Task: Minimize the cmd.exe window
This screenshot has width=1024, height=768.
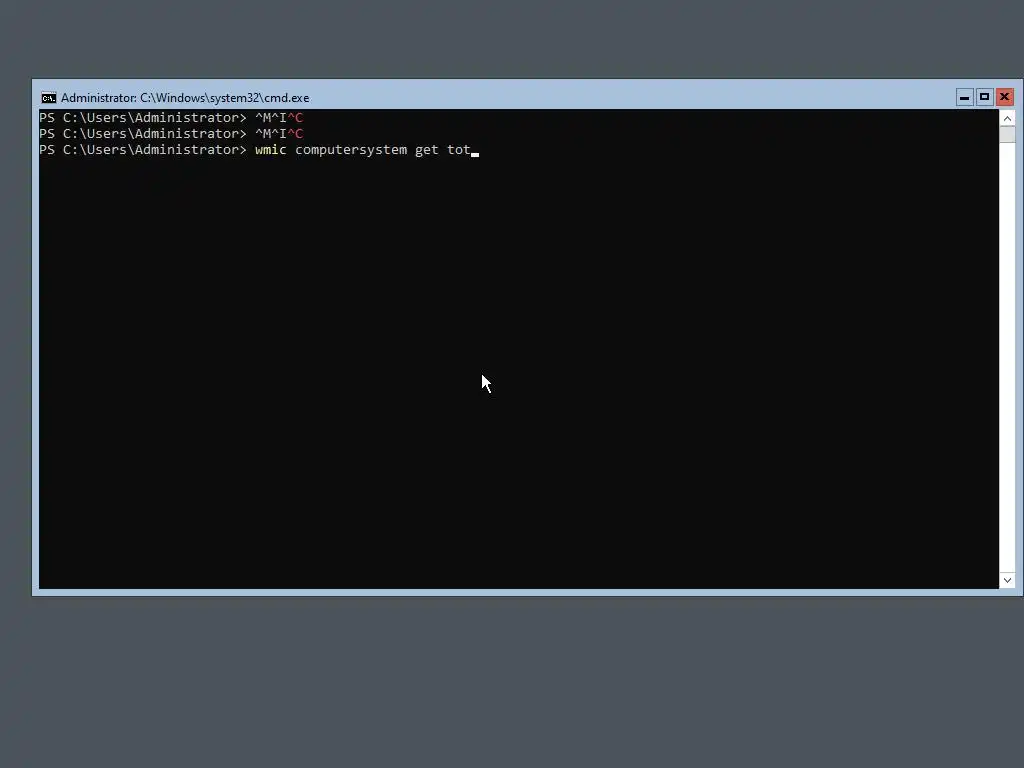Action: [x=964, y=97]
